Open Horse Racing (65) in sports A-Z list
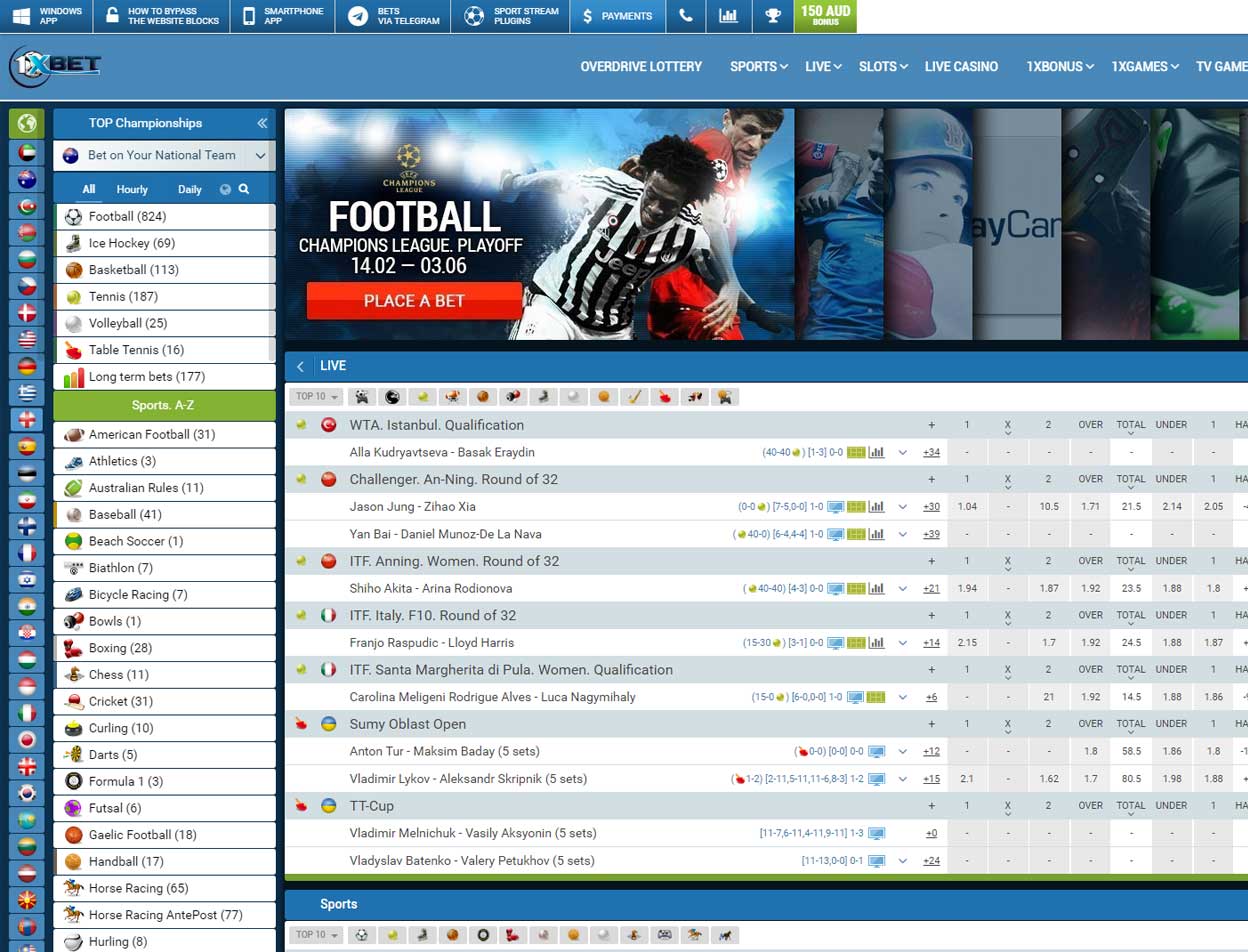Viewport: 1248px width, 952px height. tap(164, 888)
